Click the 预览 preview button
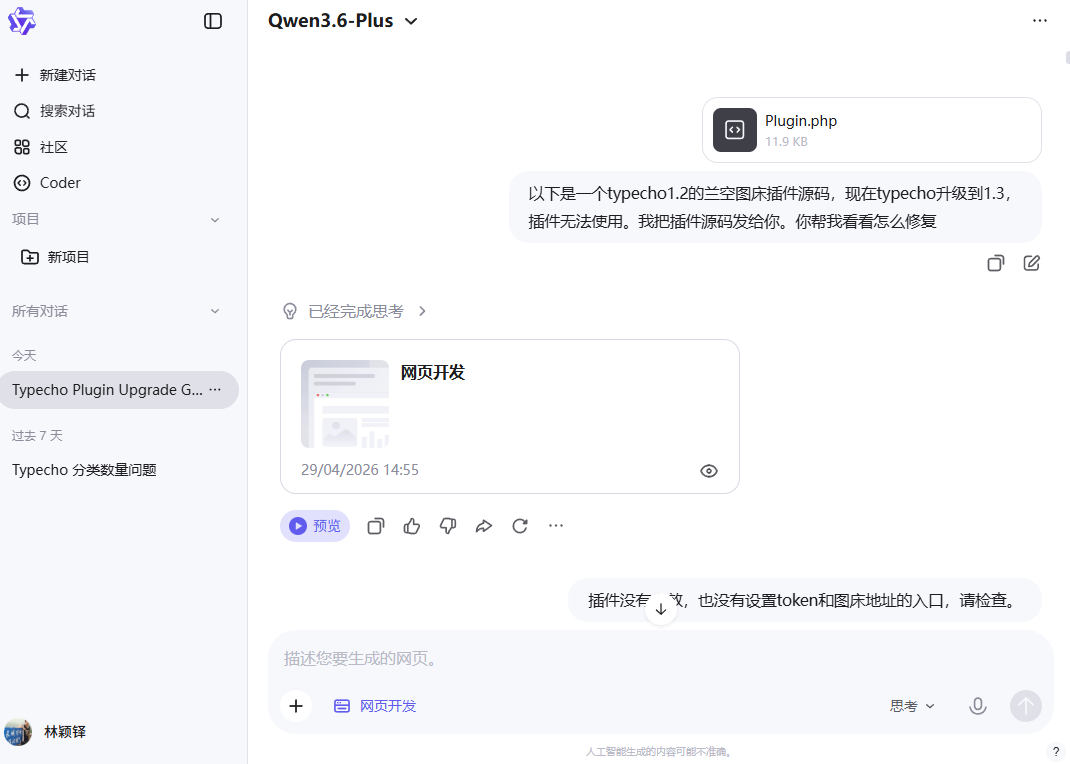1070x764 pixels. coord(315,526)
